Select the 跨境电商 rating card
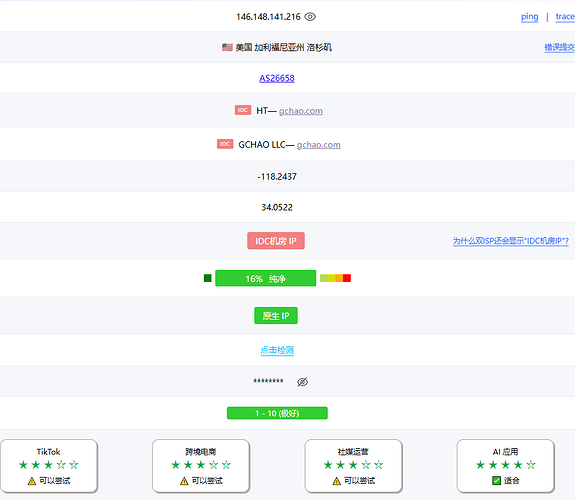 pos(201,466)
